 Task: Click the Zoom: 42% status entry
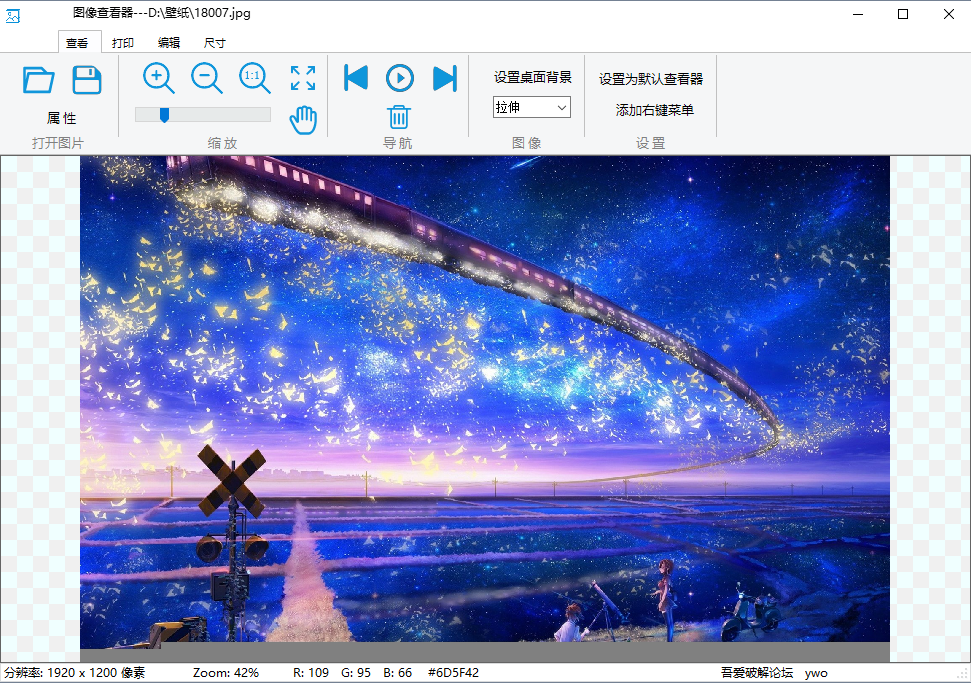pos(225,672)
